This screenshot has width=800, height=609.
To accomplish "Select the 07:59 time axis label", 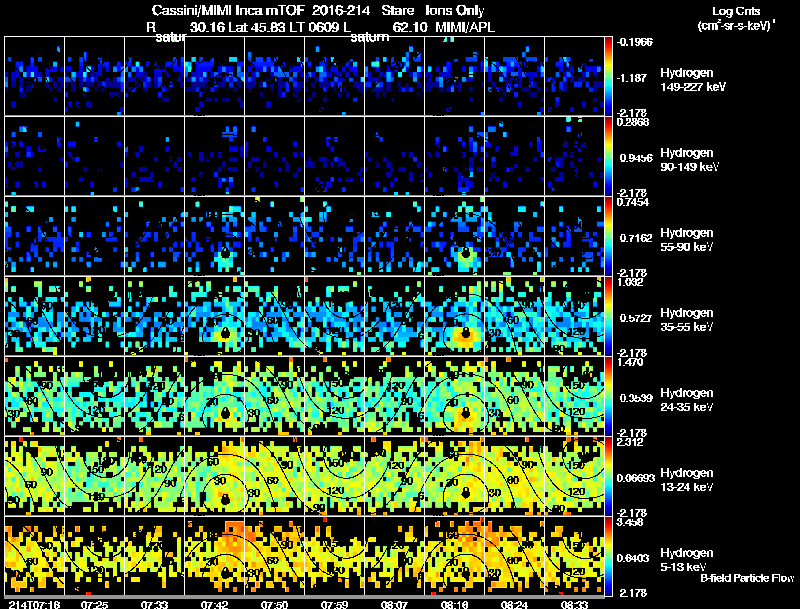I will [334, 604].
